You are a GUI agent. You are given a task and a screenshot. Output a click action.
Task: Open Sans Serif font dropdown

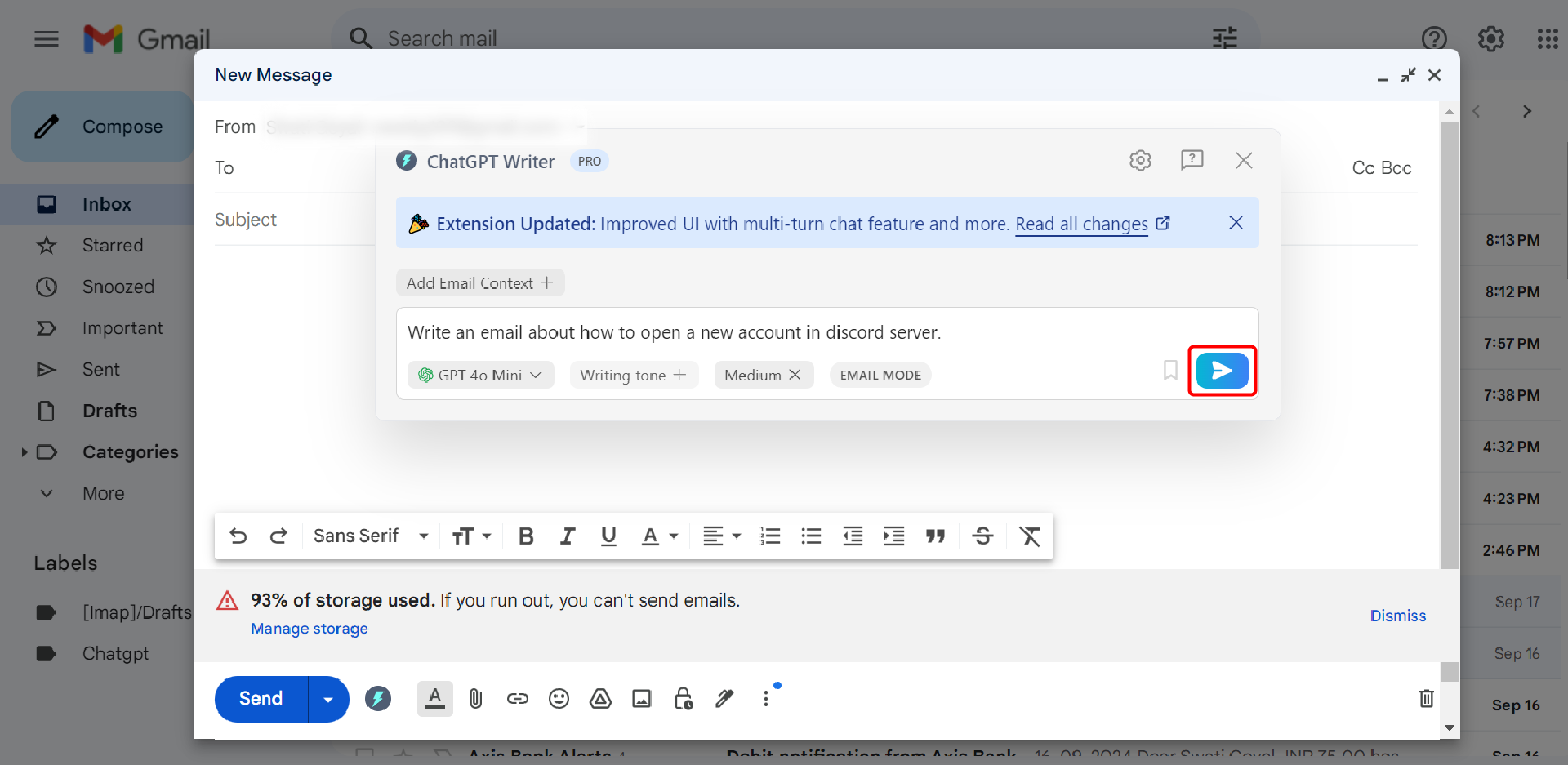[372, 536]
